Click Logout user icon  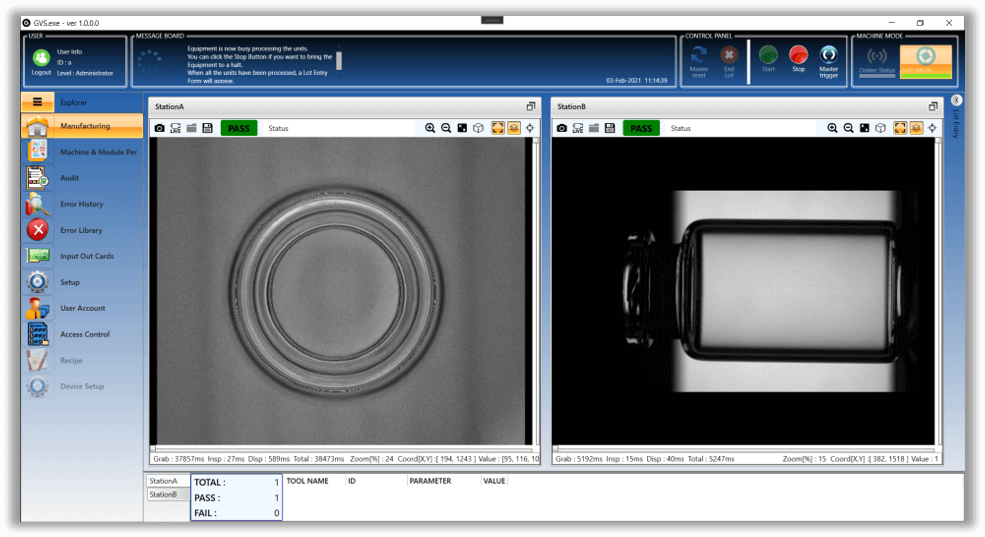click(41, 58)
